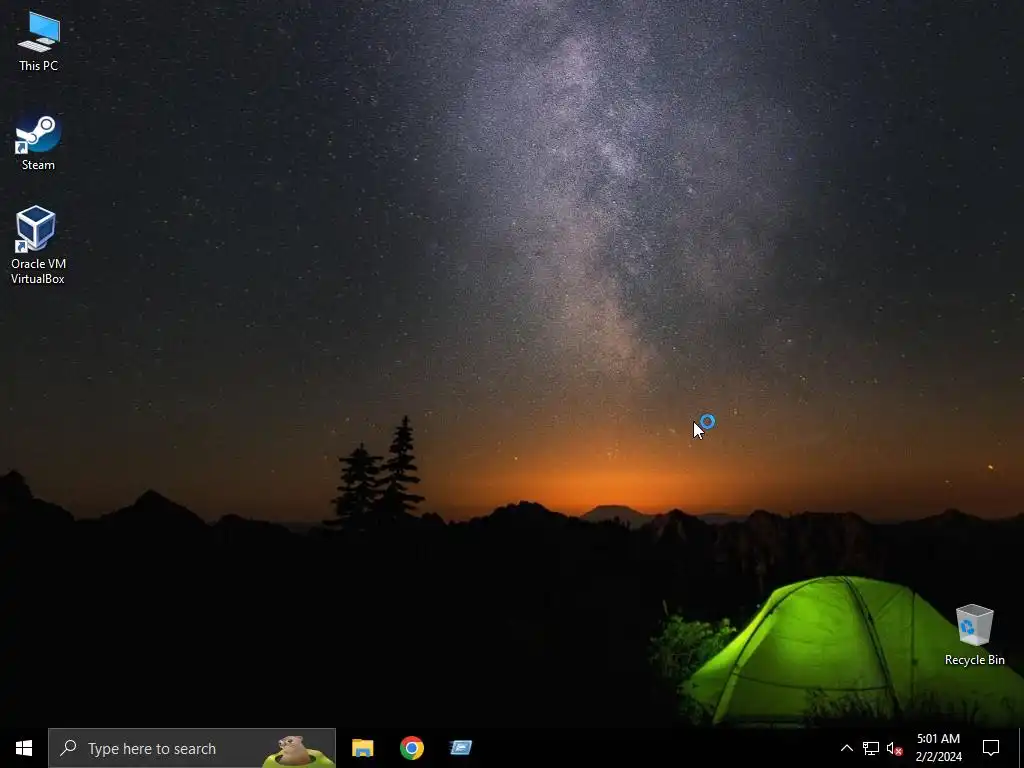This screenshot has height=768, width=1024.
Task: Select the Steam desktop shortcut
Action: click(x=38, y=143)
